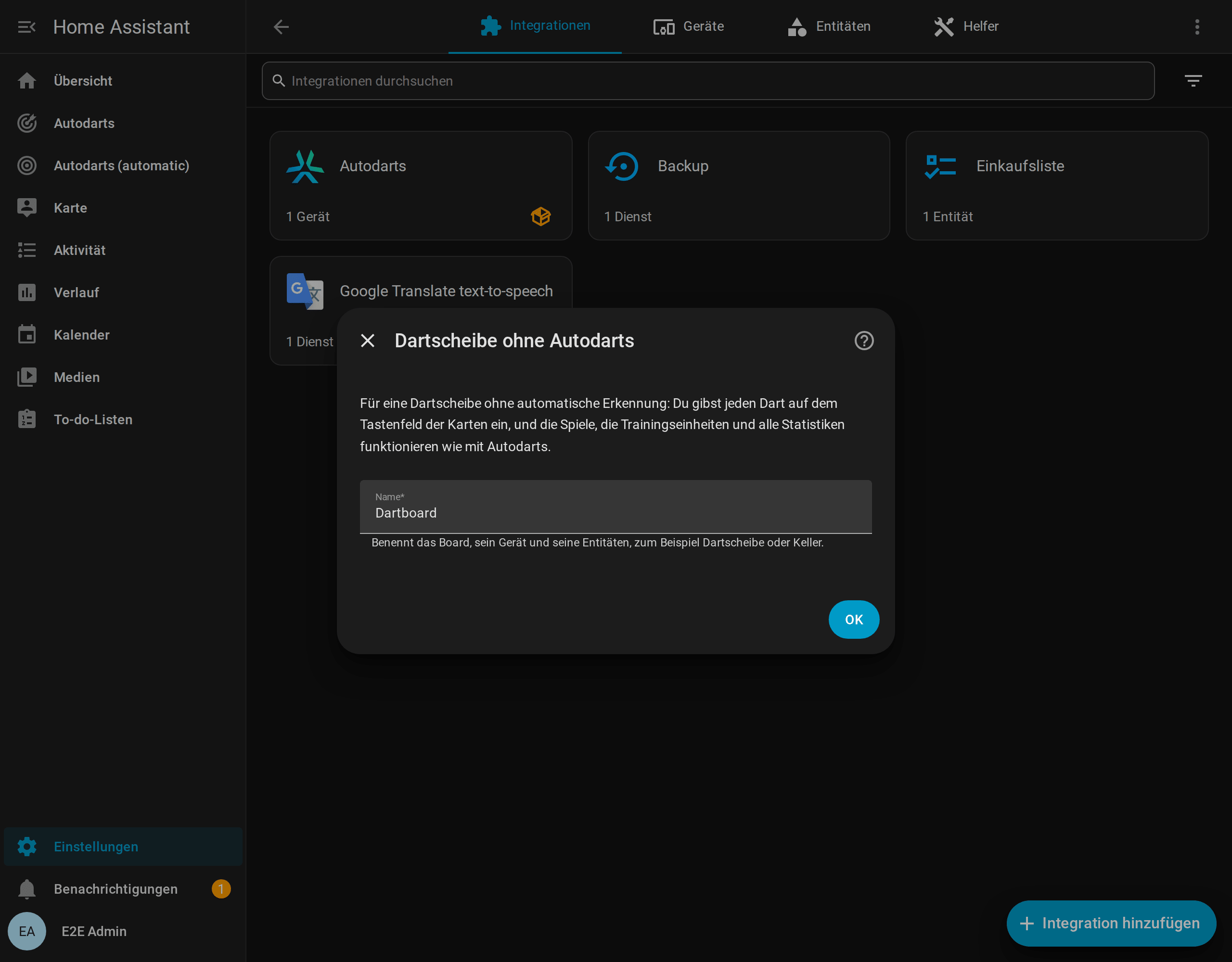1232x962 pixels.
Task: Click the Autodarts integration logo
Action: [305, 166]
